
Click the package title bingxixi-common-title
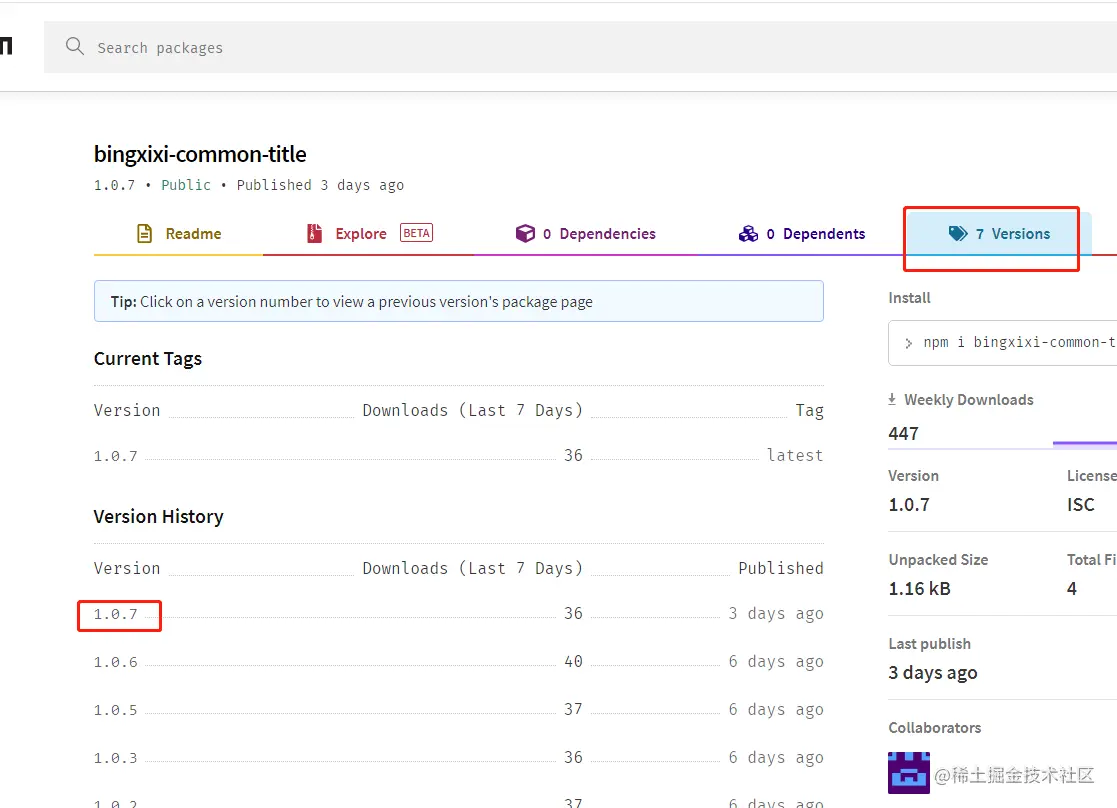point(200,154)
